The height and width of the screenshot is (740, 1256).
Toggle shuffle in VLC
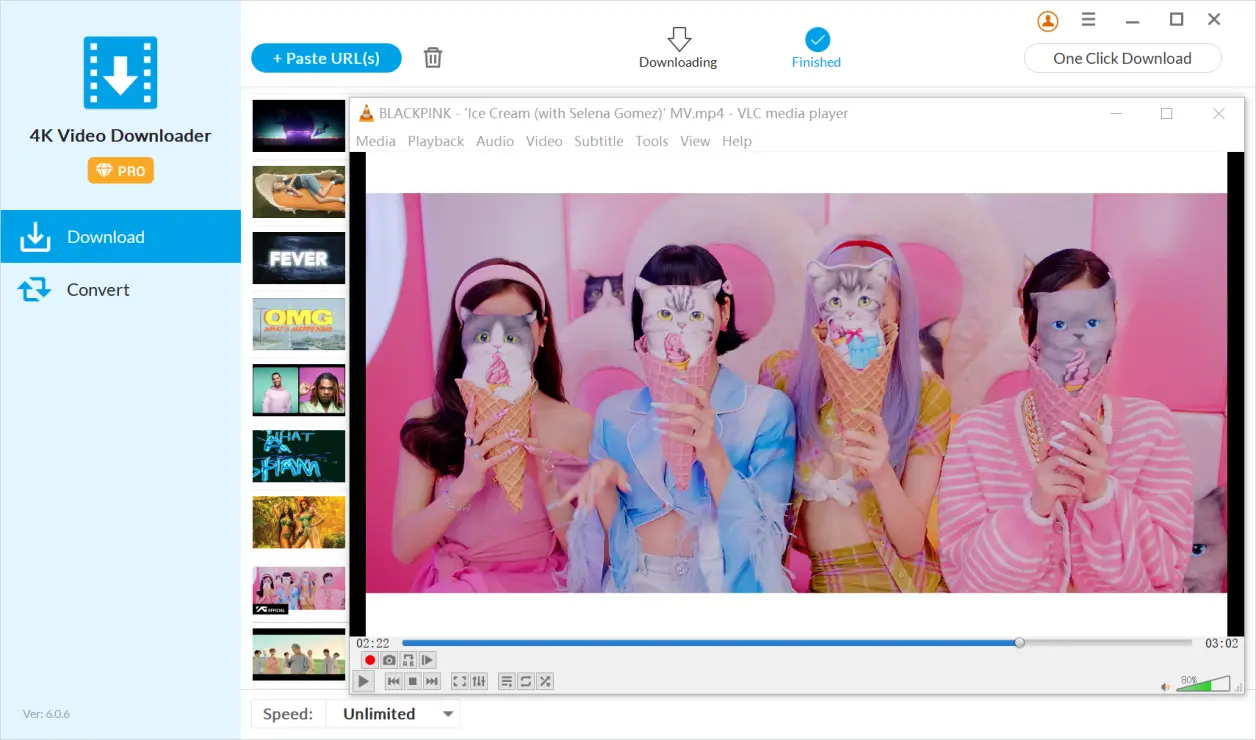pos(545,681)
